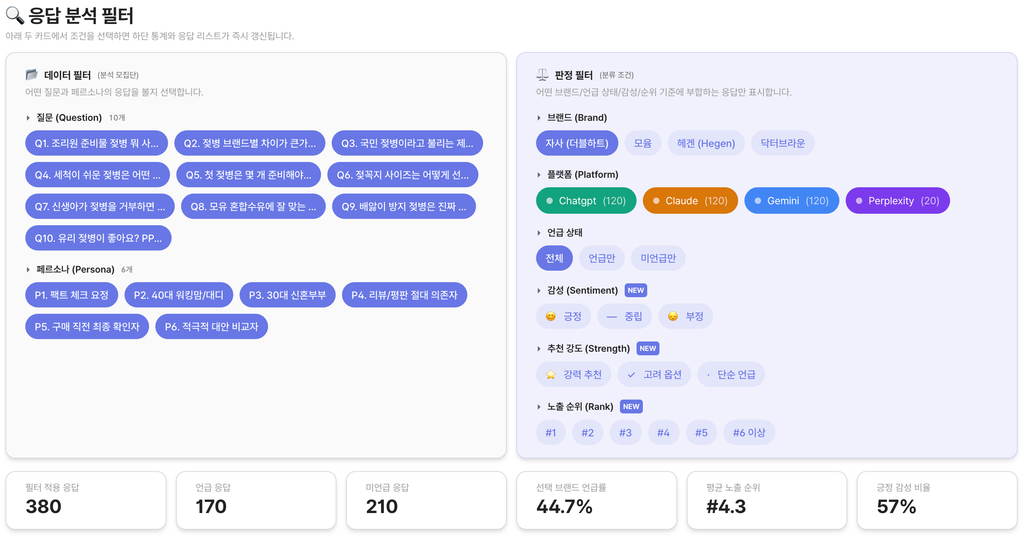
Task: Click the #4.3 평균 노출 순위 value
Action: tap(726, 507)
